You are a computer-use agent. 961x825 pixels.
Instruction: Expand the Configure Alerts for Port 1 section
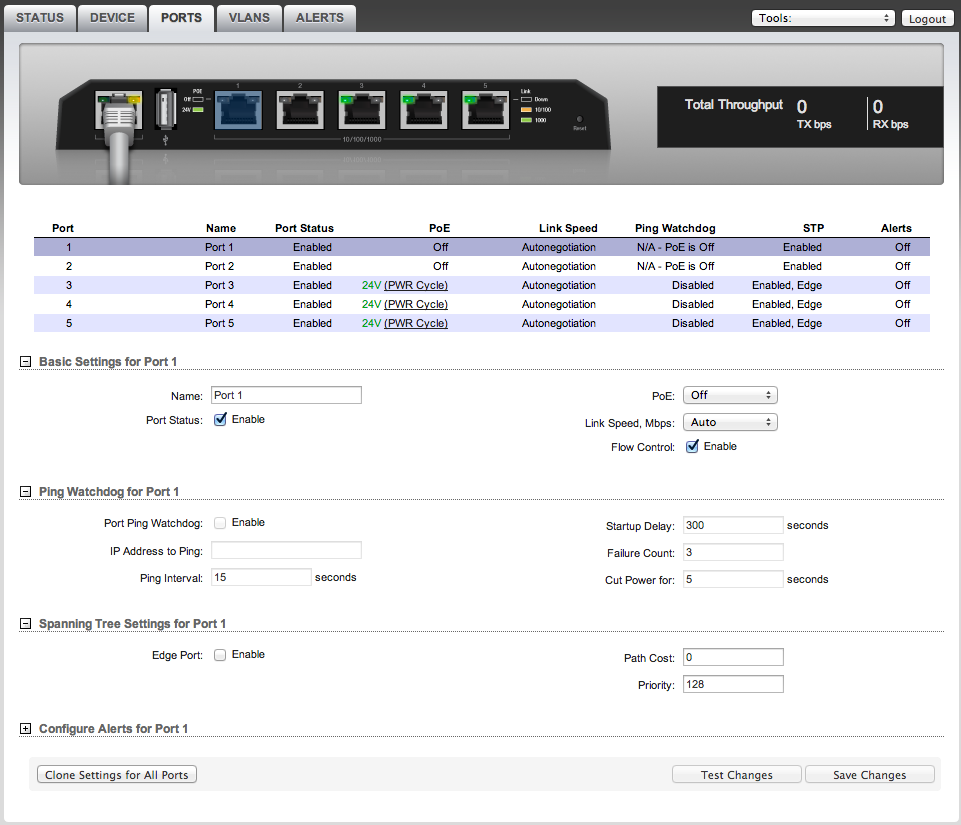pyautogui.click(x=26, y=729)
